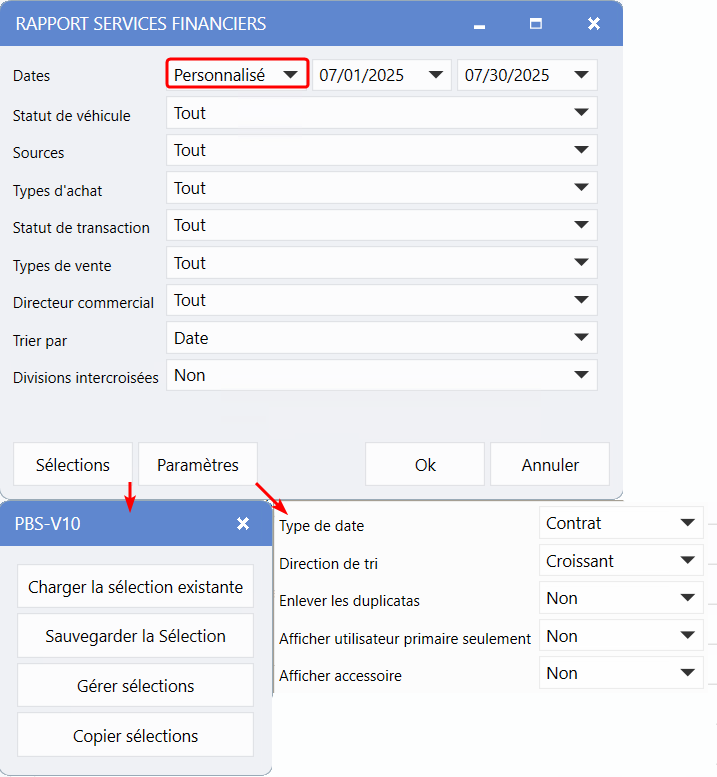Screen dimensions: 717x777
Task: Choose Sauvegarder la Sélection
Action: pos(135,636)
